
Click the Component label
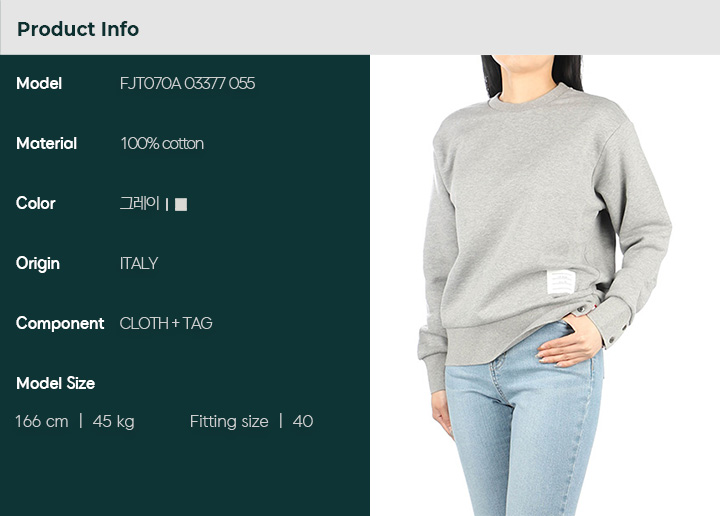[x=60, y=324]
